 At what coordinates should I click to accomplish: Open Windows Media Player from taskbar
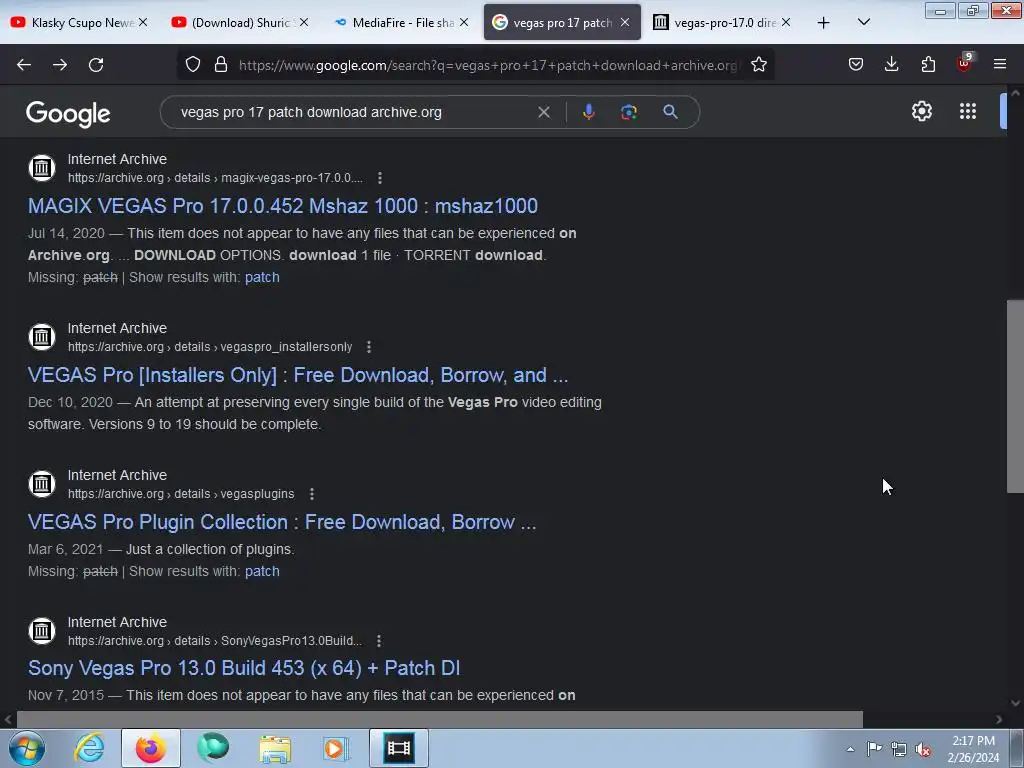(336, 748)
